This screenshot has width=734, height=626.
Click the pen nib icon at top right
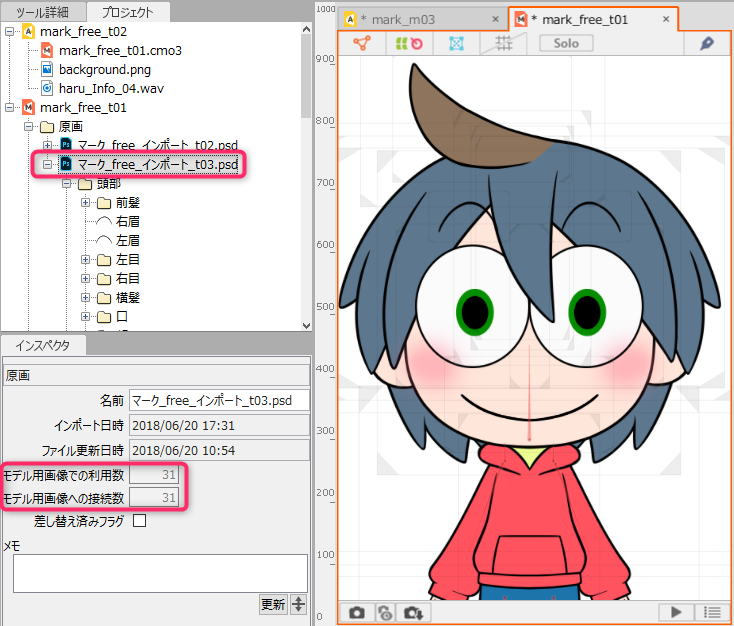706,43
